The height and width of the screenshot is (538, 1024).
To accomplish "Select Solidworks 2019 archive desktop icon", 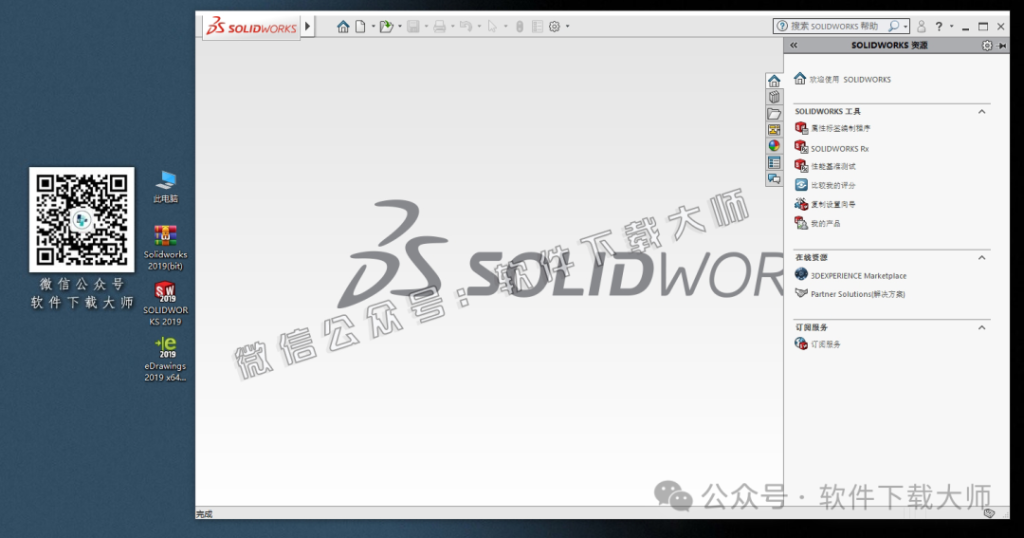I will (165, 248).
